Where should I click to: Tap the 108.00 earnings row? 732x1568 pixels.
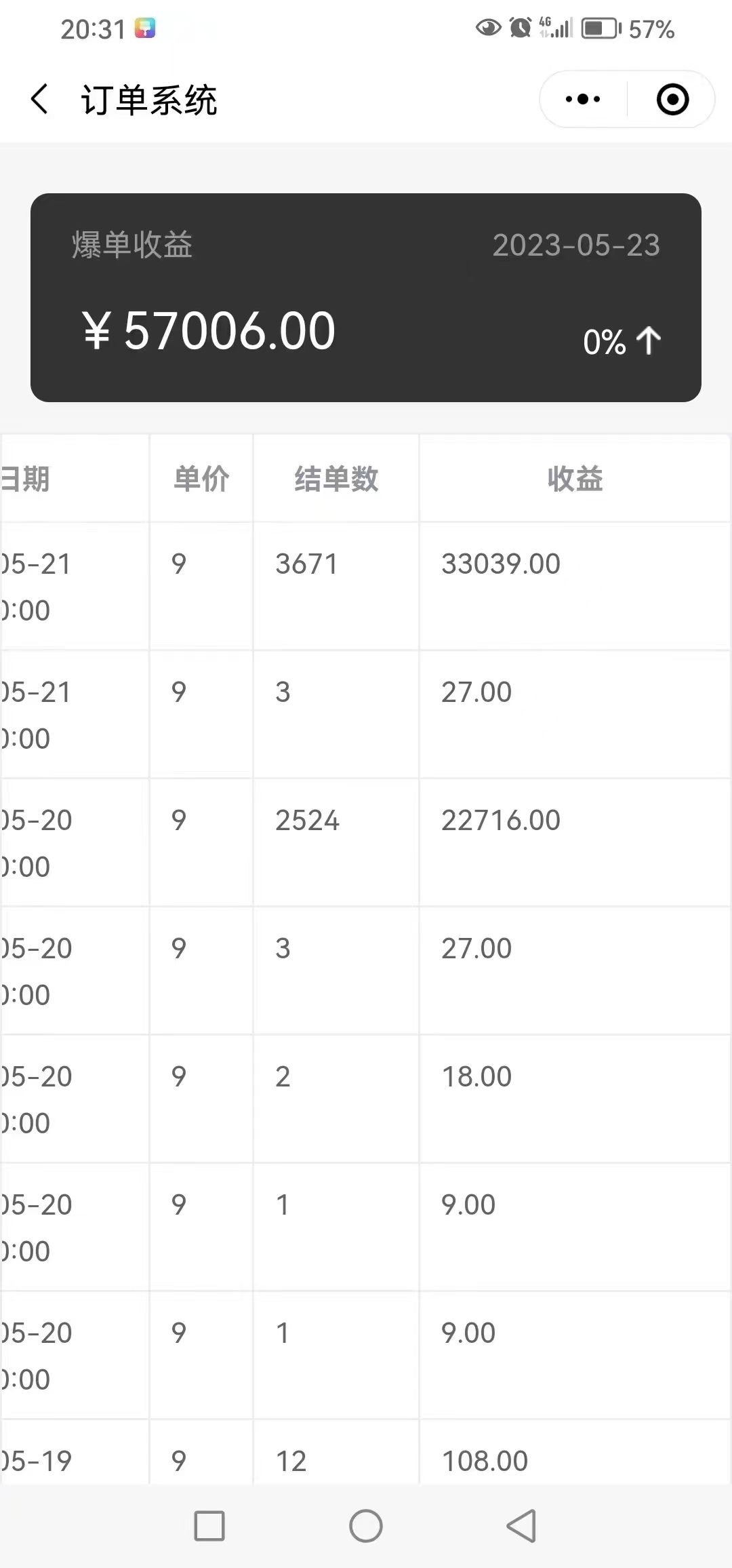[366, 1452]
